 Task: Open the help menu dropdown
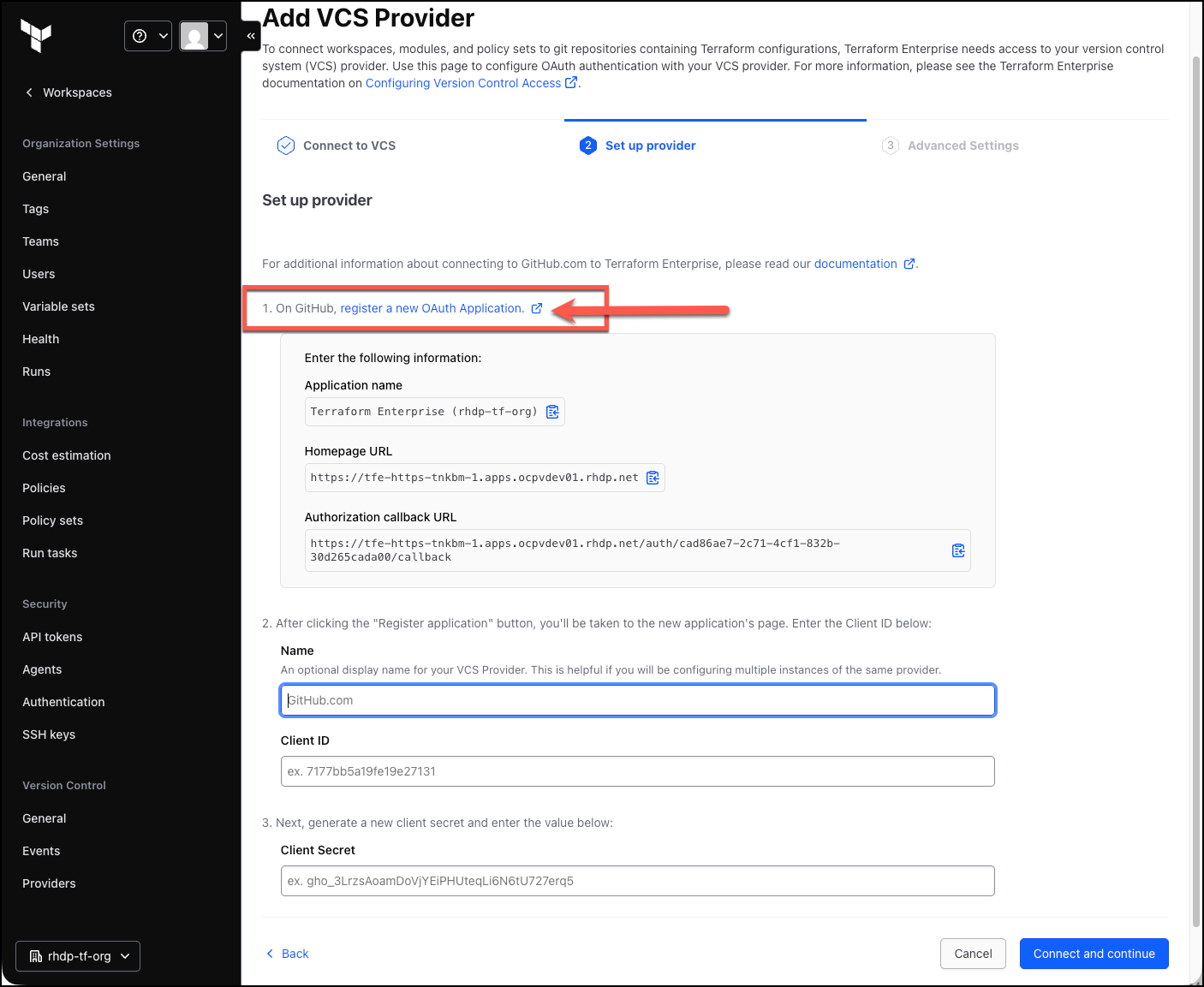[148, 36]
